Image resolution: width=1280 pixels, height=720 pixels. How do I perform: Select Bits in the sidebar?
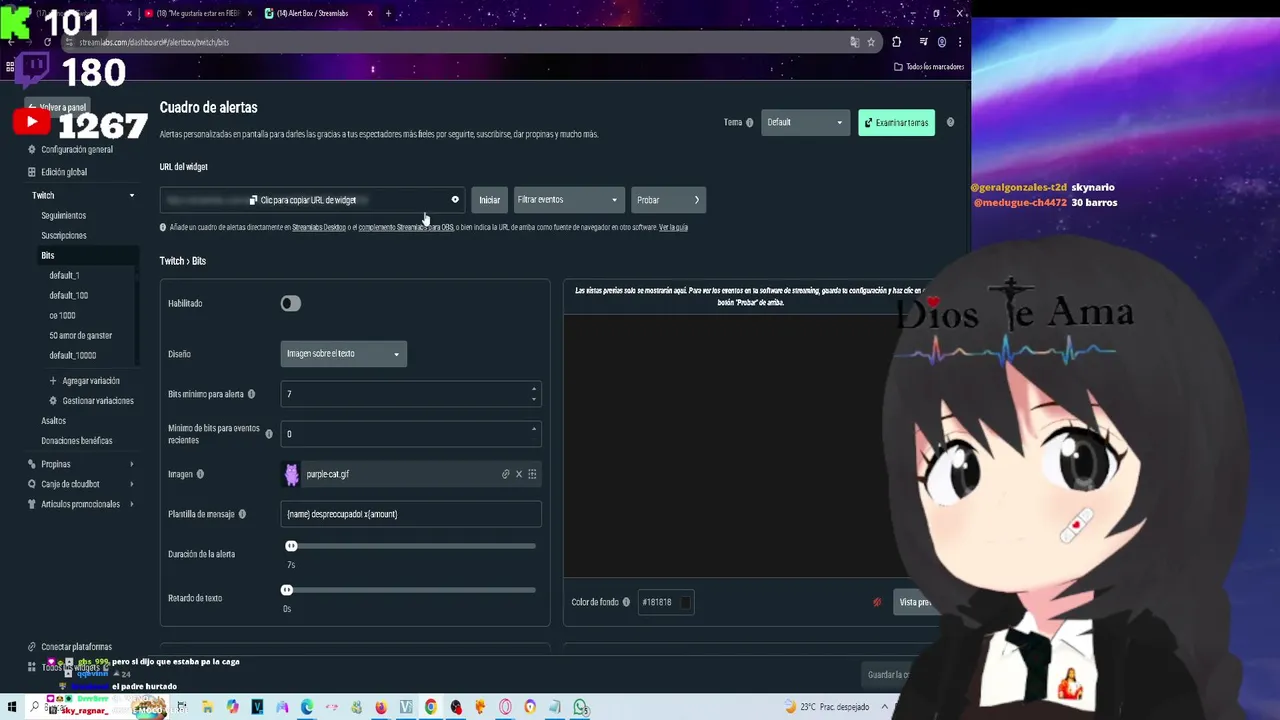point(48,256)
